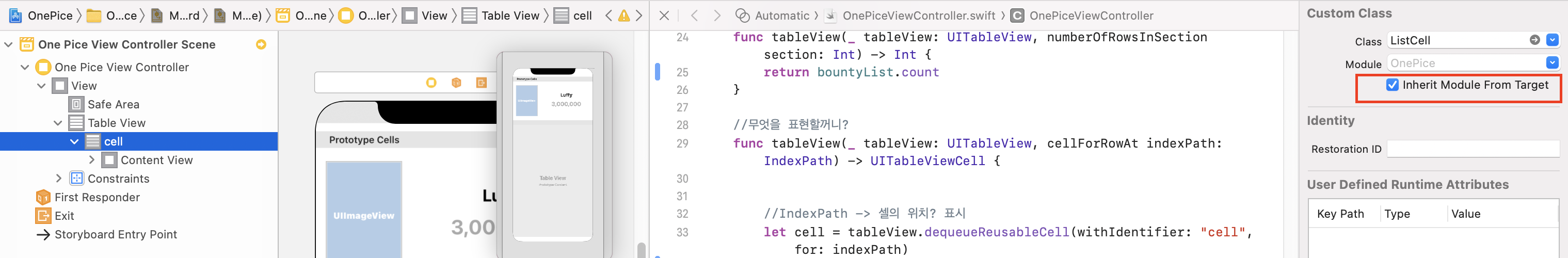
Task: Edit the ListCell class field
Action: [1458, 40]
